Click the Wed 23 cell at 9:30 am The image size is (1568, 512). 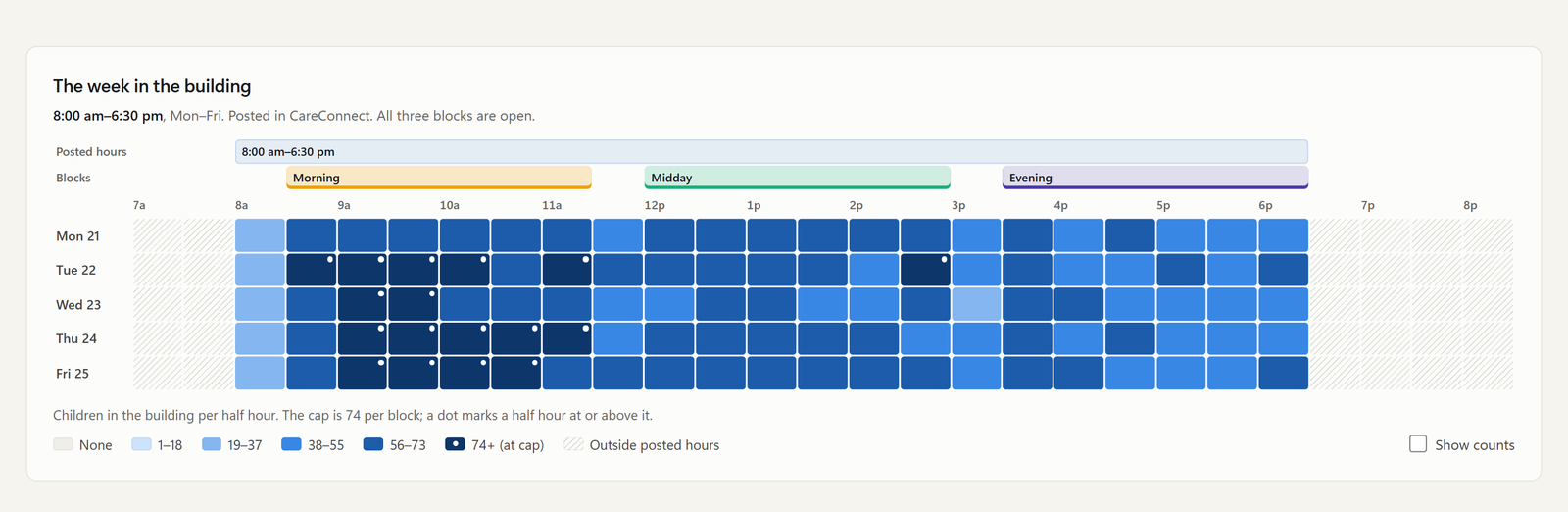pos(414,304)
